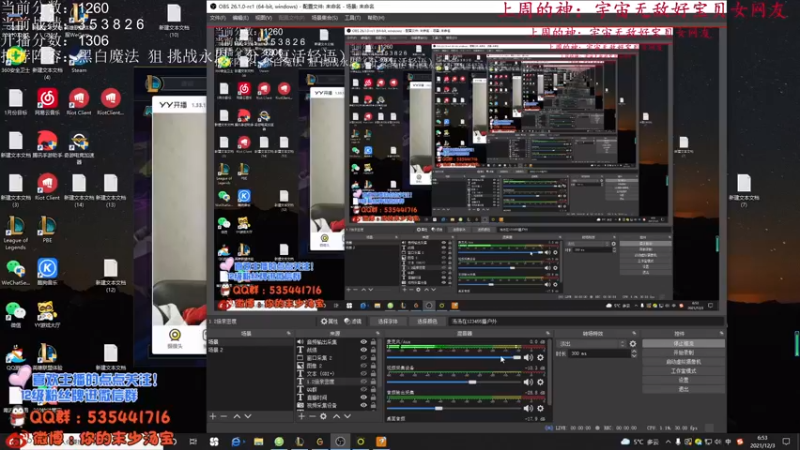The image size is (800, 450).
Task: Toggle visibility of 窗口采集 2 source
Action: (364, 358)
